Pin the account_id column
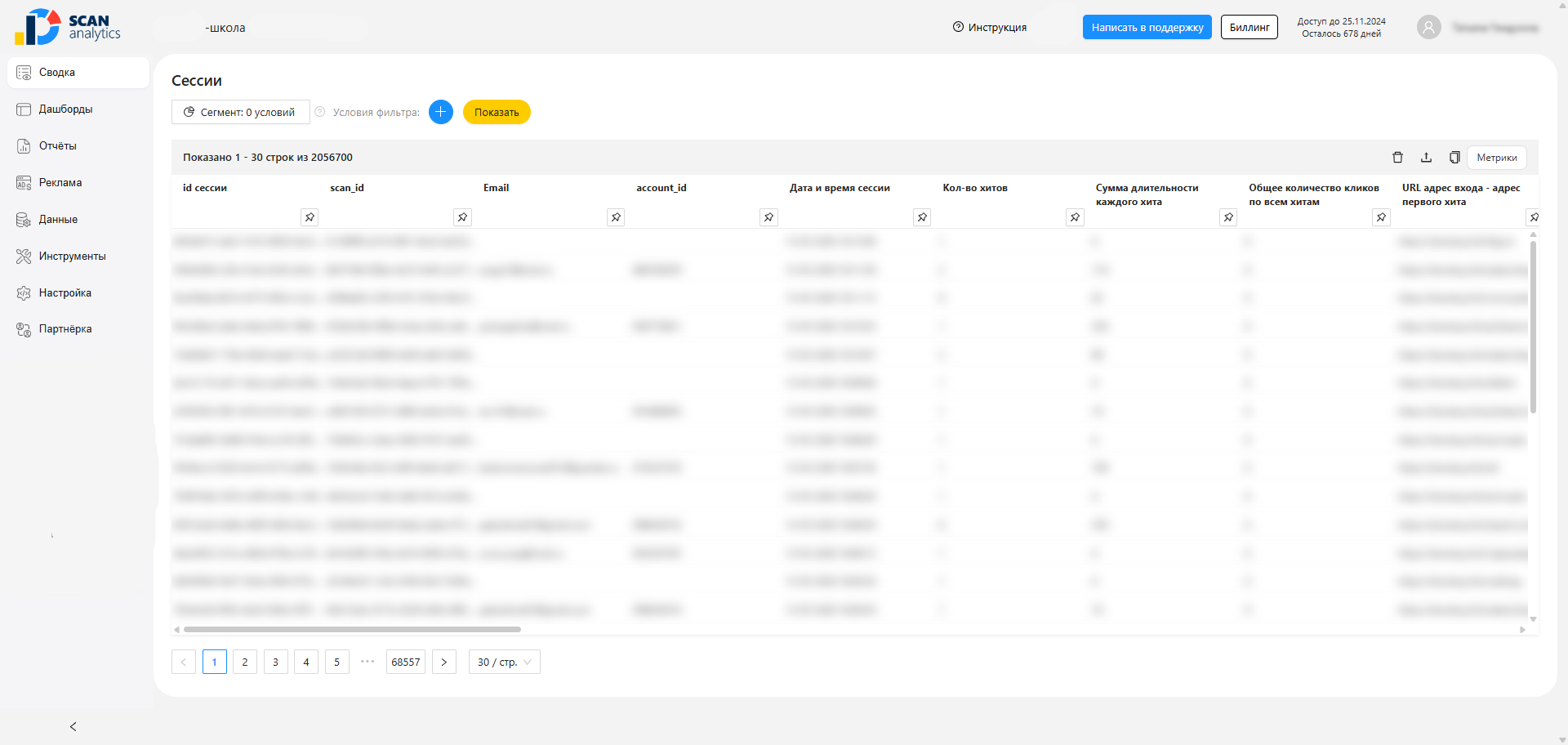The image size is (1568, 745). (768, 217)
